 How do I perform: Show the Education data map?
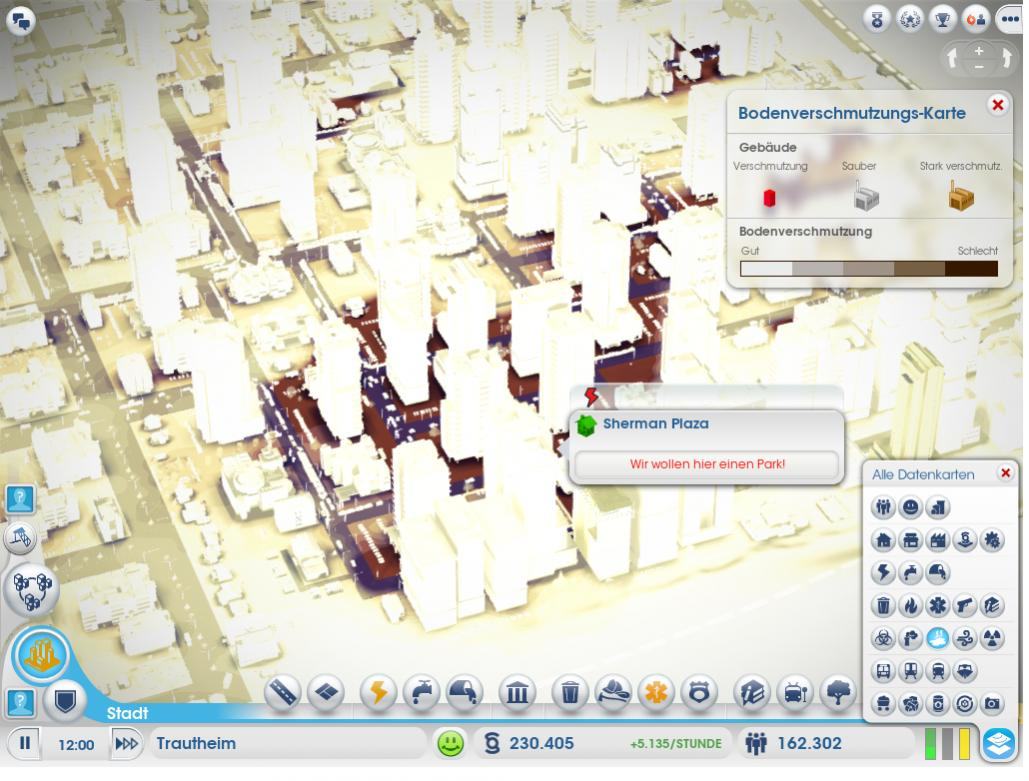(x=992, y=605)
